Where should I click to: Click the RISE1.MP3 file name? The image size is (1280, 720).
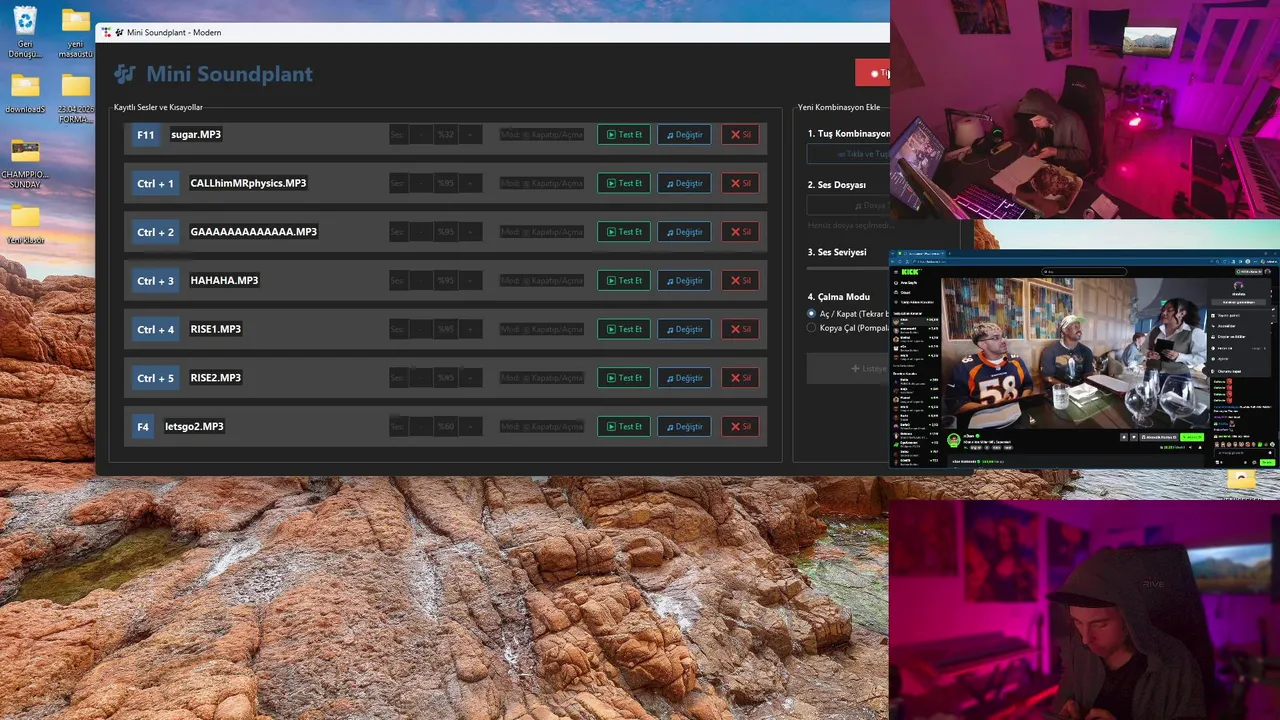pos(216,329)
